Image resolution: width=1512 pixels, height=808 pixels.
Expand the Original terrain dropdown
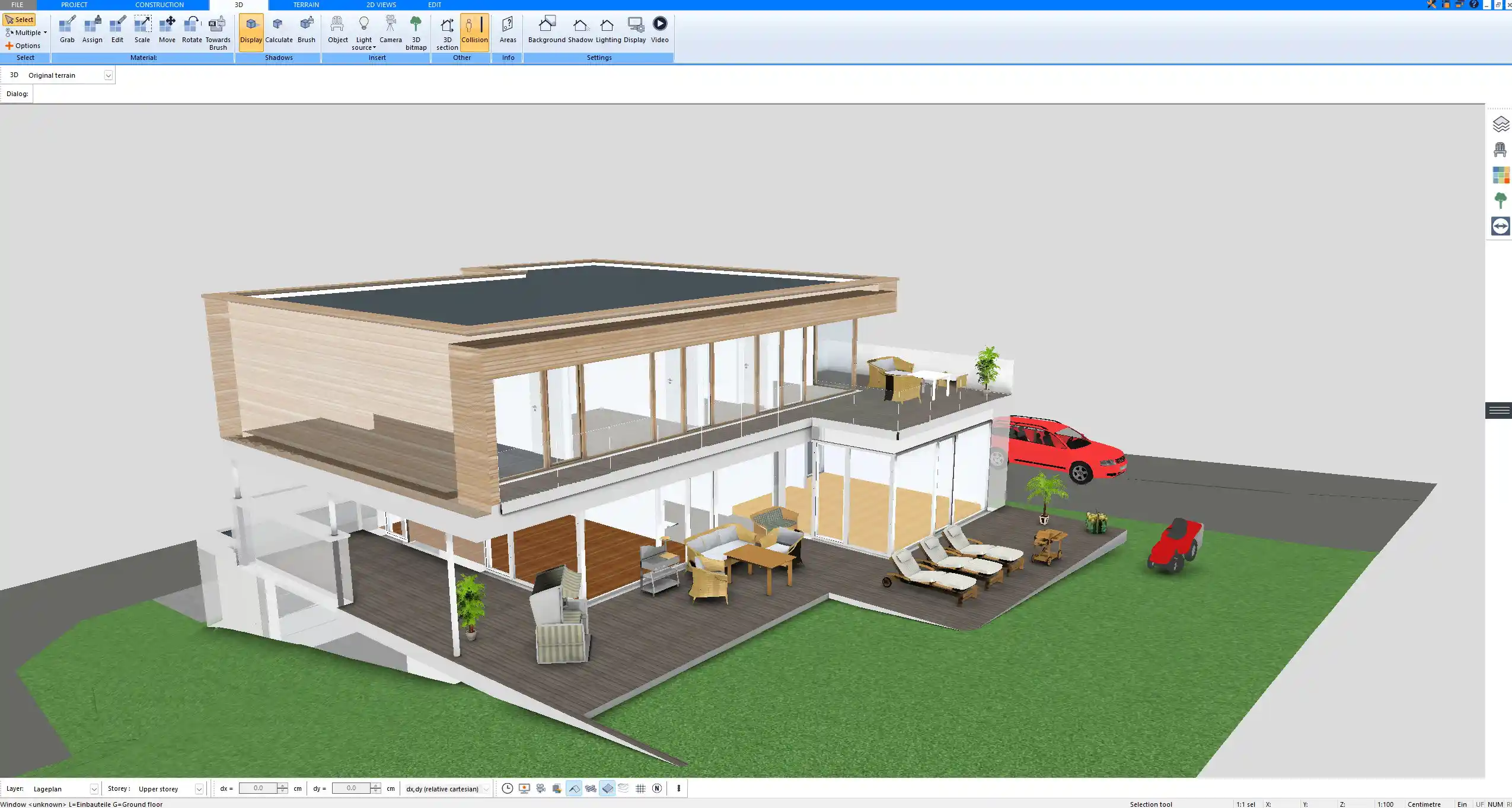point(108,75)
